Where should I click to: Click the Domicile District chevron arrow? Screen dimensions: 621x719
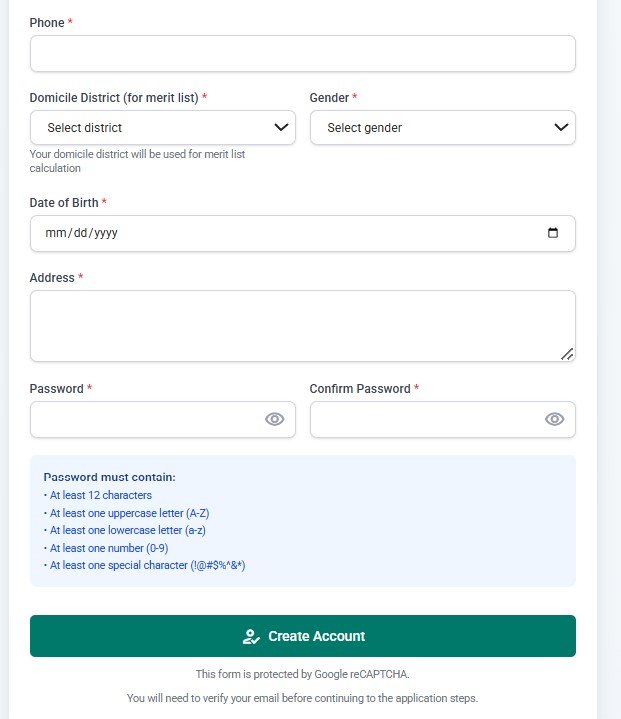pos(282,128)
